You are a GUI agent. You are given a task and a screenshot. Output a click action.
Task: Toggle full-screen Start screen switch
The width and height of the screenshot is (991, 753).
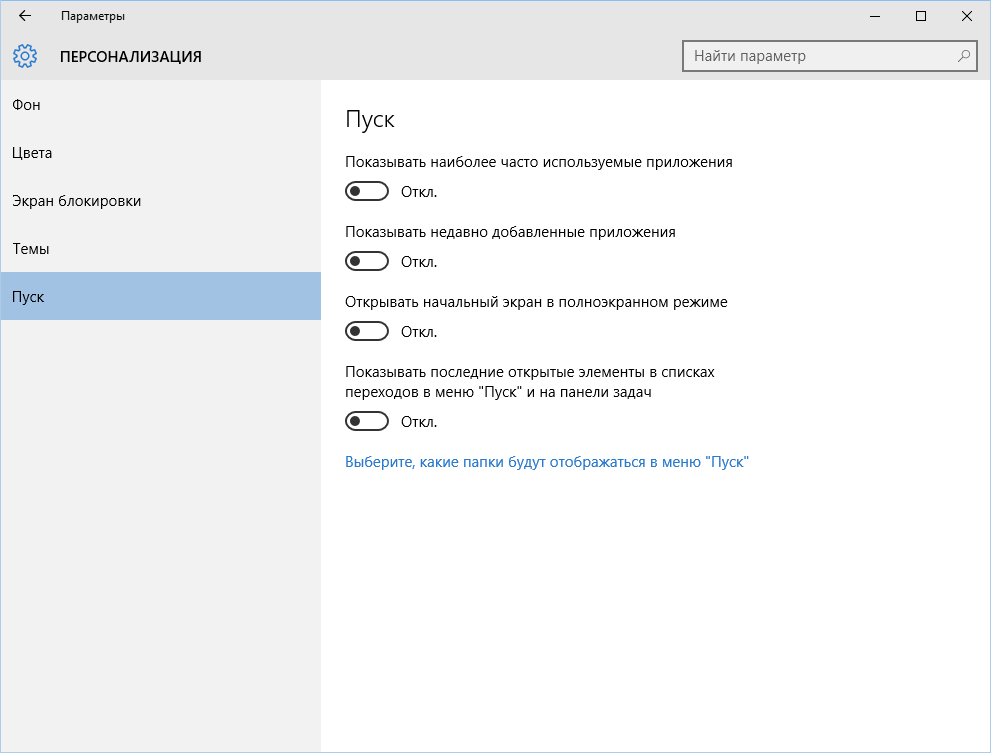point(366,331)
